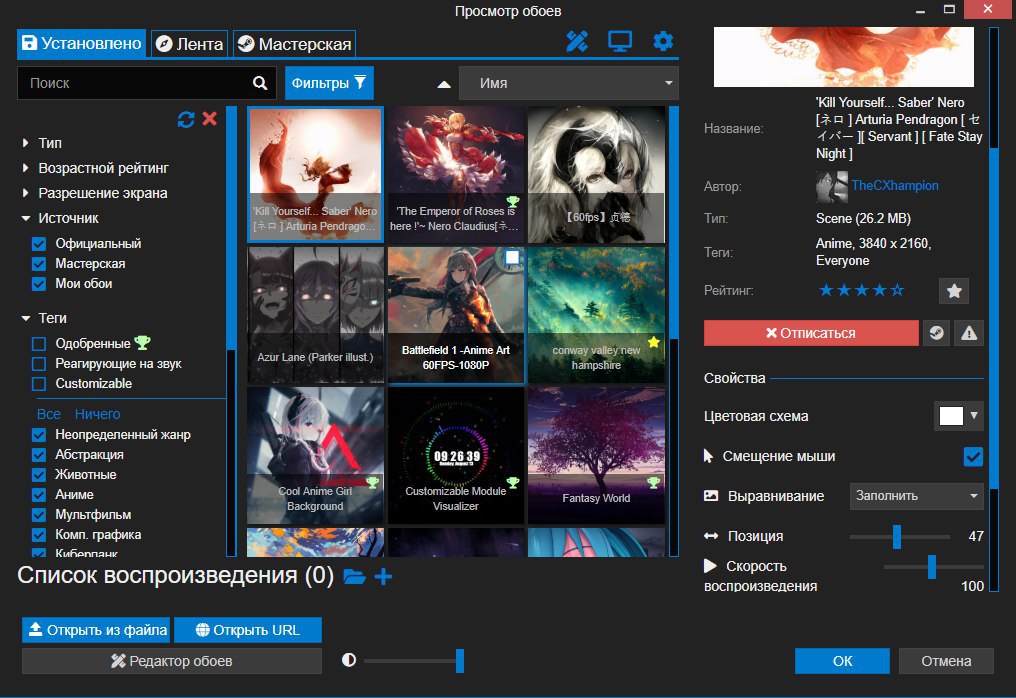The width and height of the screenshot is (1016, 698).
Task: Clear filters with the red X icon
Action: (x=209, y=119)
